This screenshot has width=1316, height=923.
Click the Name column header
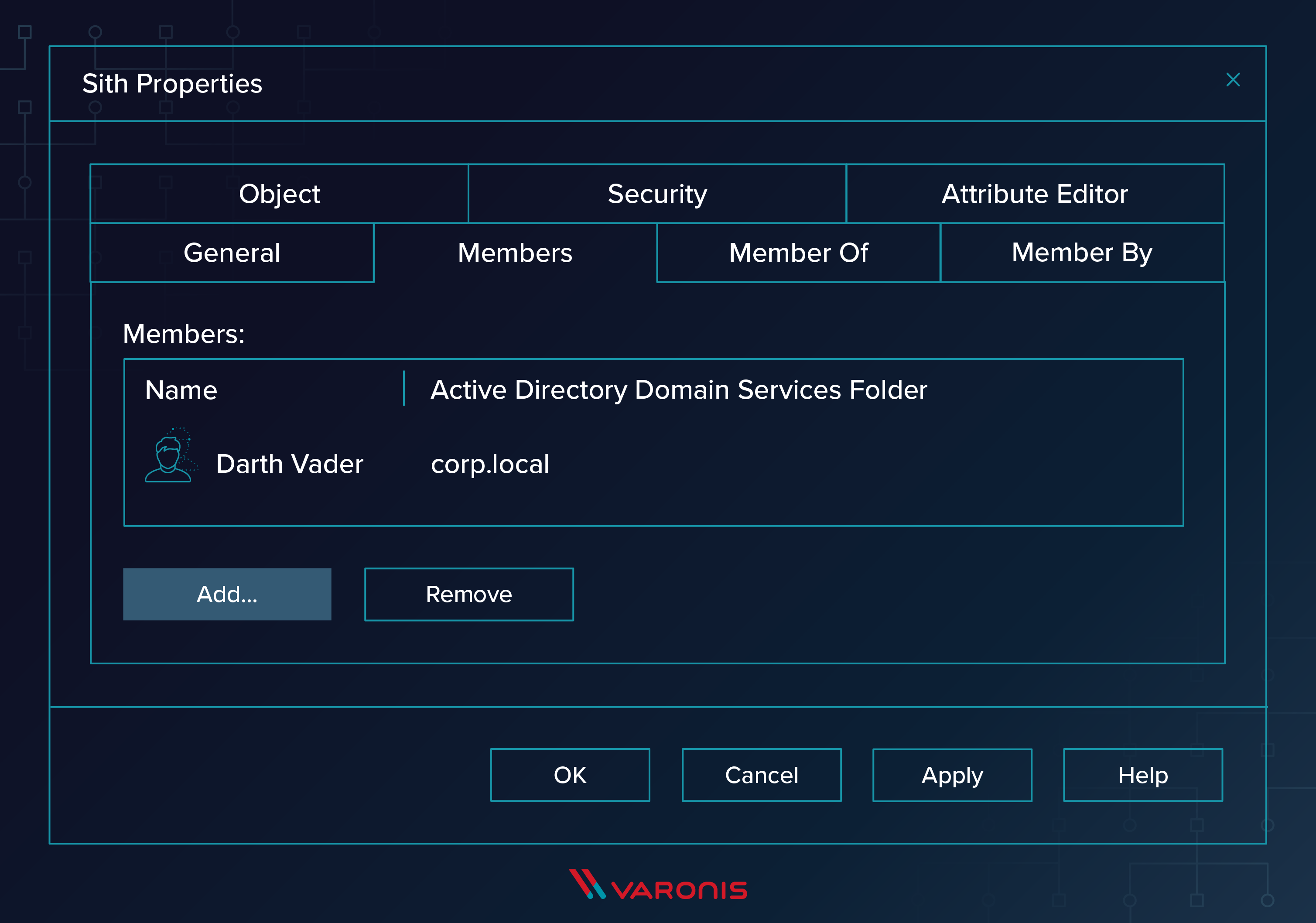(181, 390)
